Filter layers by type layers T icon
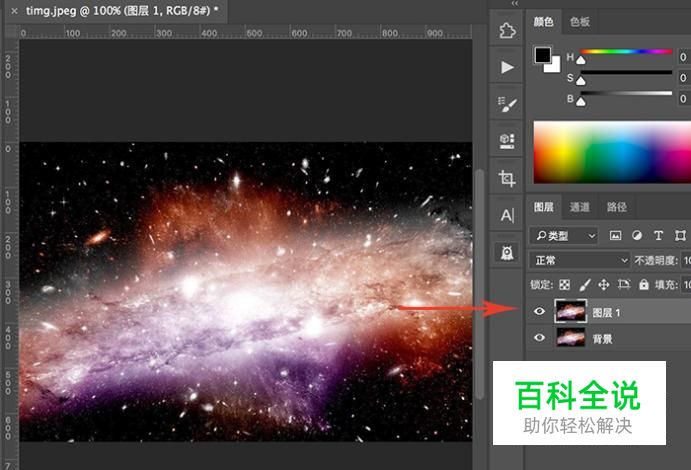Image resolution: width=691 pixels, height=470 pixels. tap(658, 236)
